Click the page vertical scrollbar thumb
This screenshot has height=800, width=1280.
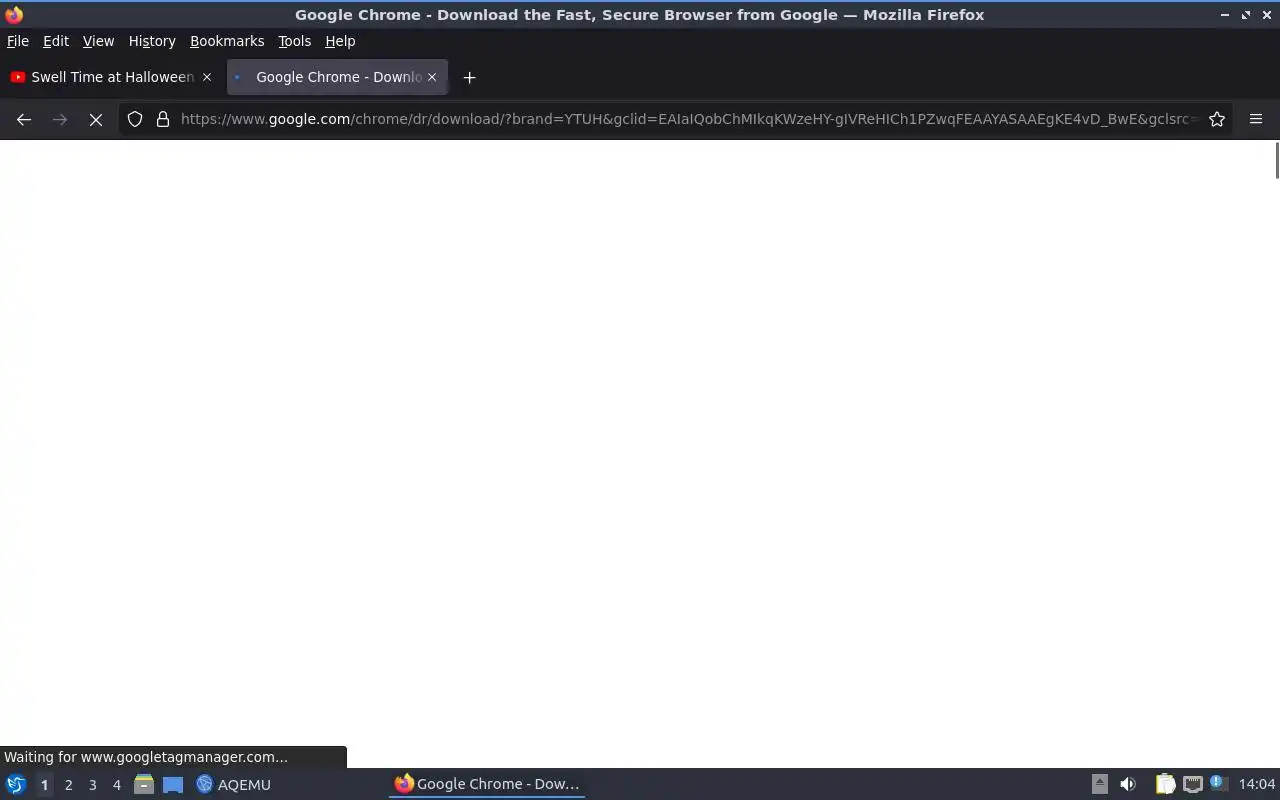pos(1276,160)
